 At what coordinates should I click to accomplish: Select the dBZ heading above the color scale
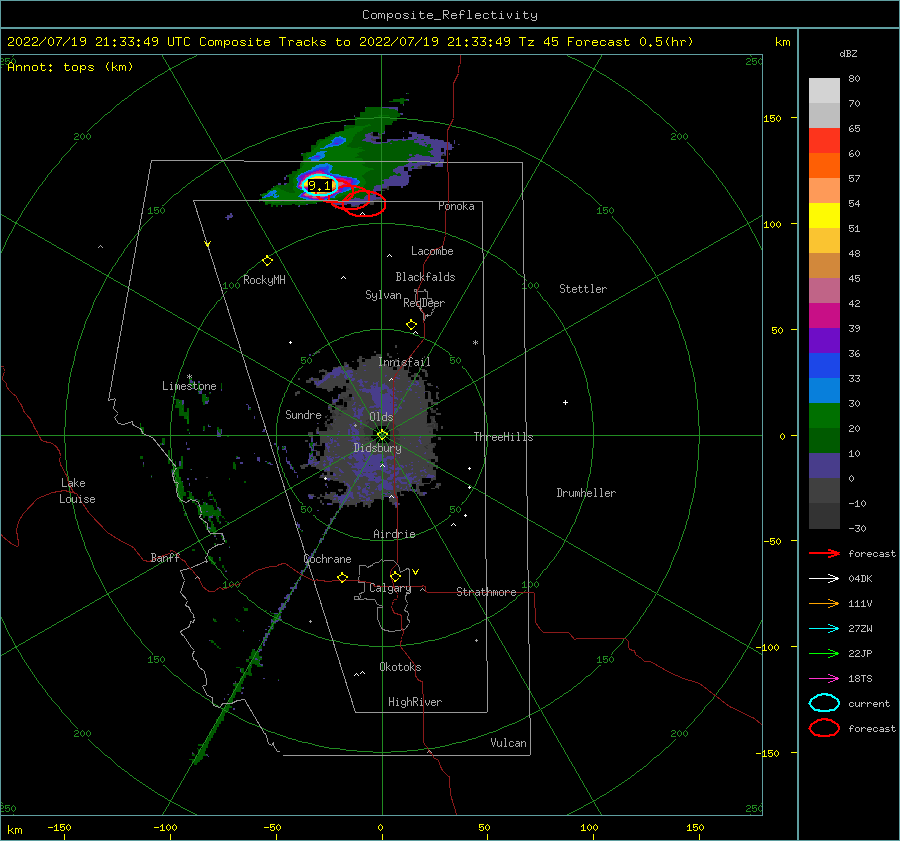tap(848, 53)
